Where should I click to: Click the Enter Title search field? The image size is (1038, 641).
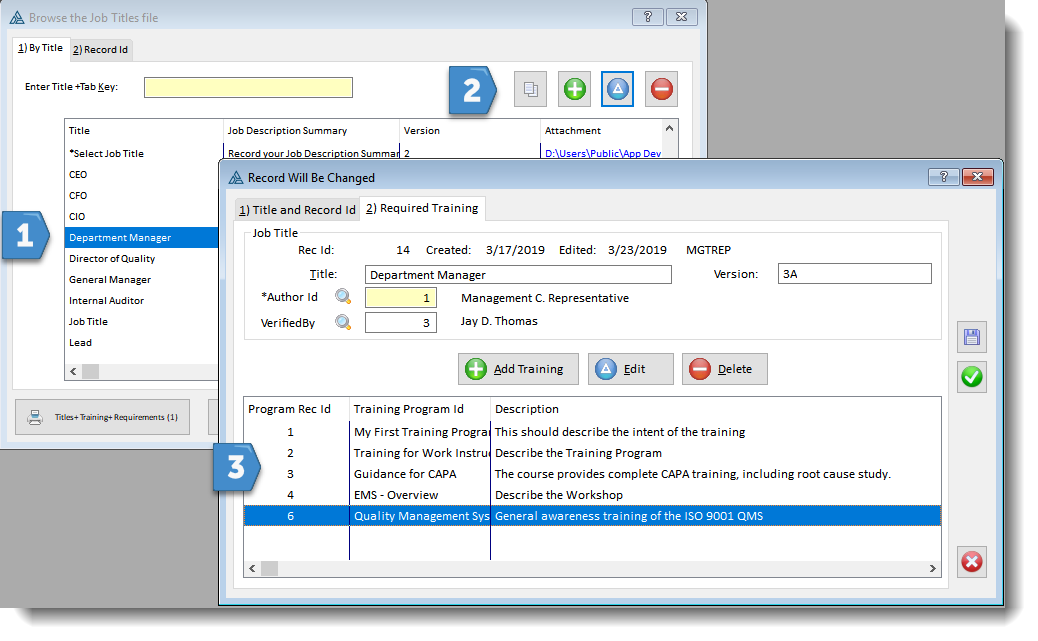pyautogui.click(x=248, y=88)
